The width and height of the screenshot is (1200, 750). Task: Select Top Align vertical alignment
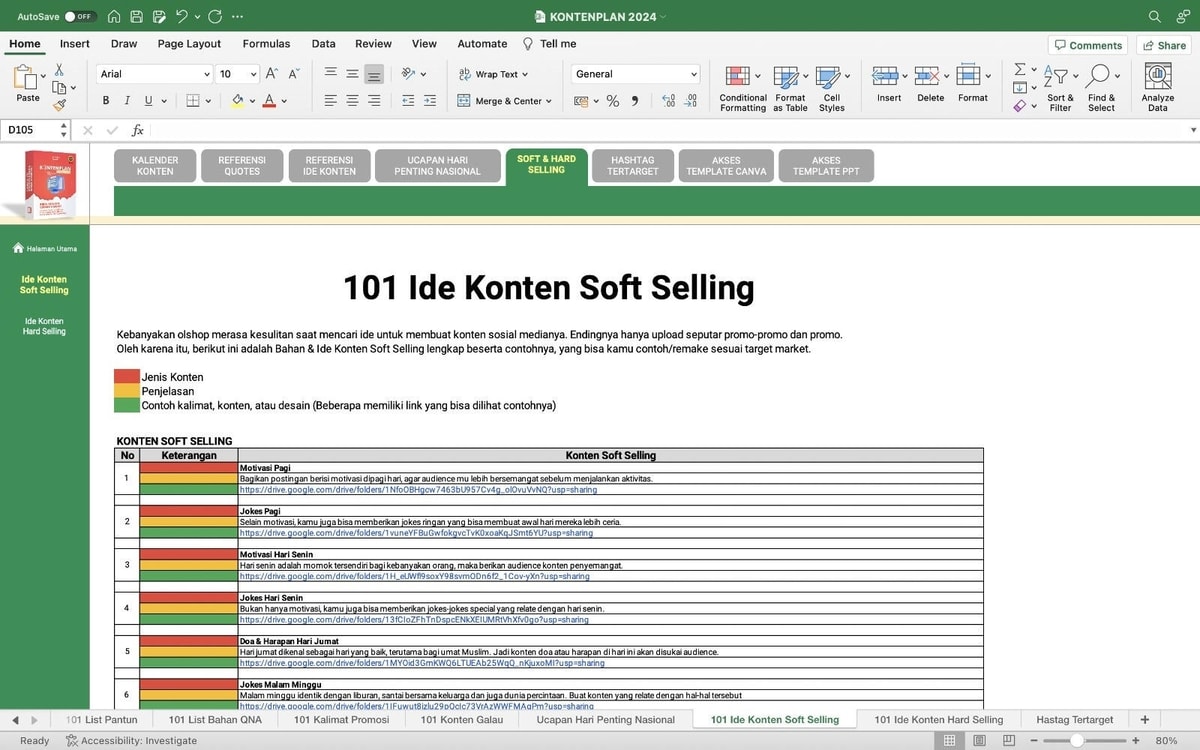[331, 74]
